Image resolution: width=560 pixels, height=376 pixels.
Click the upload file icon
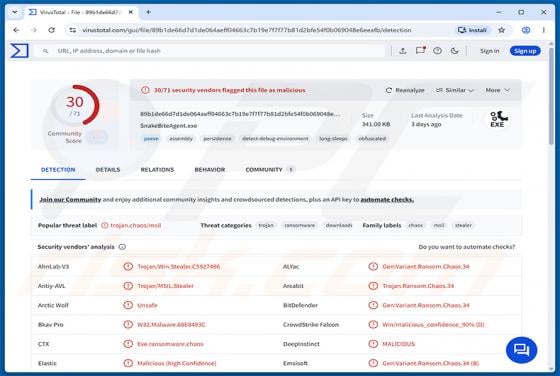402,51
